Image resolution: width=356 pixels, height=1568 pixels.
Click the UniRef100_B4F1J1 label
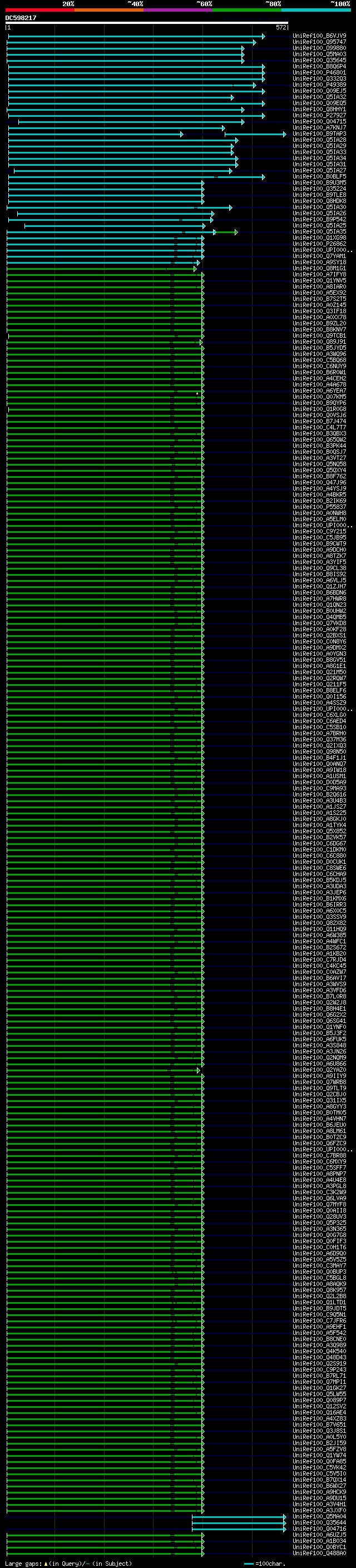pyautogui.click(x=319, y=758)
